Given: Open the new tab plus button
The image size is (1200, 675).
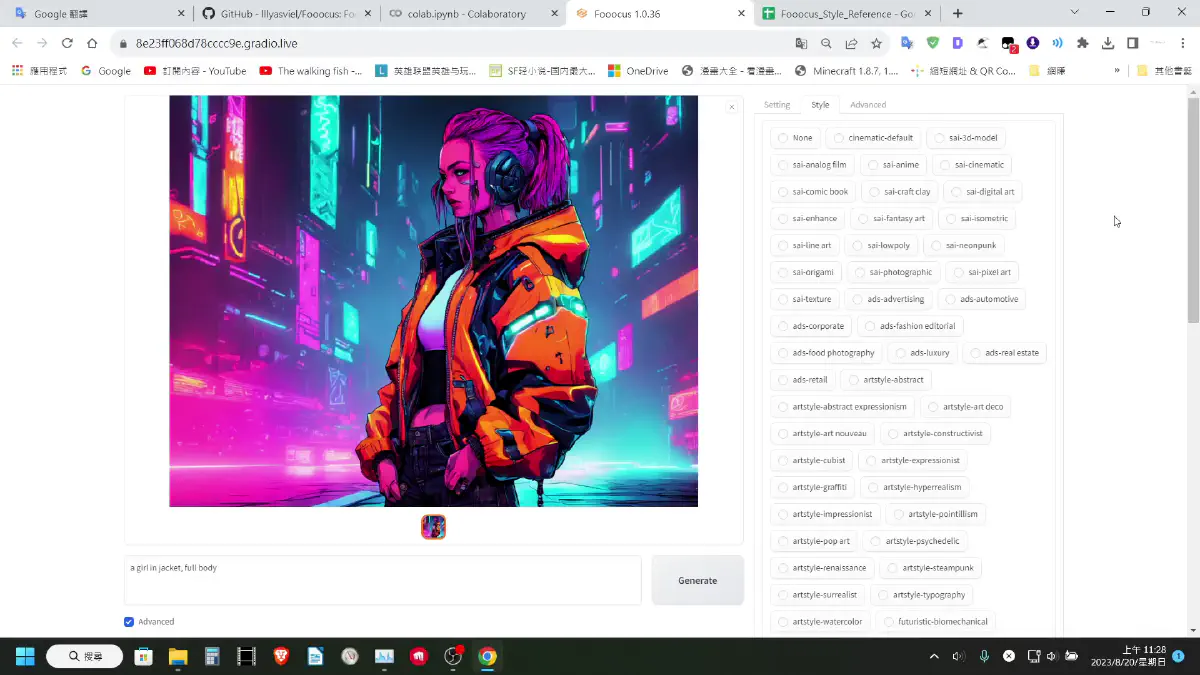Looking at the screenshot, I should [x=958, y=14].
